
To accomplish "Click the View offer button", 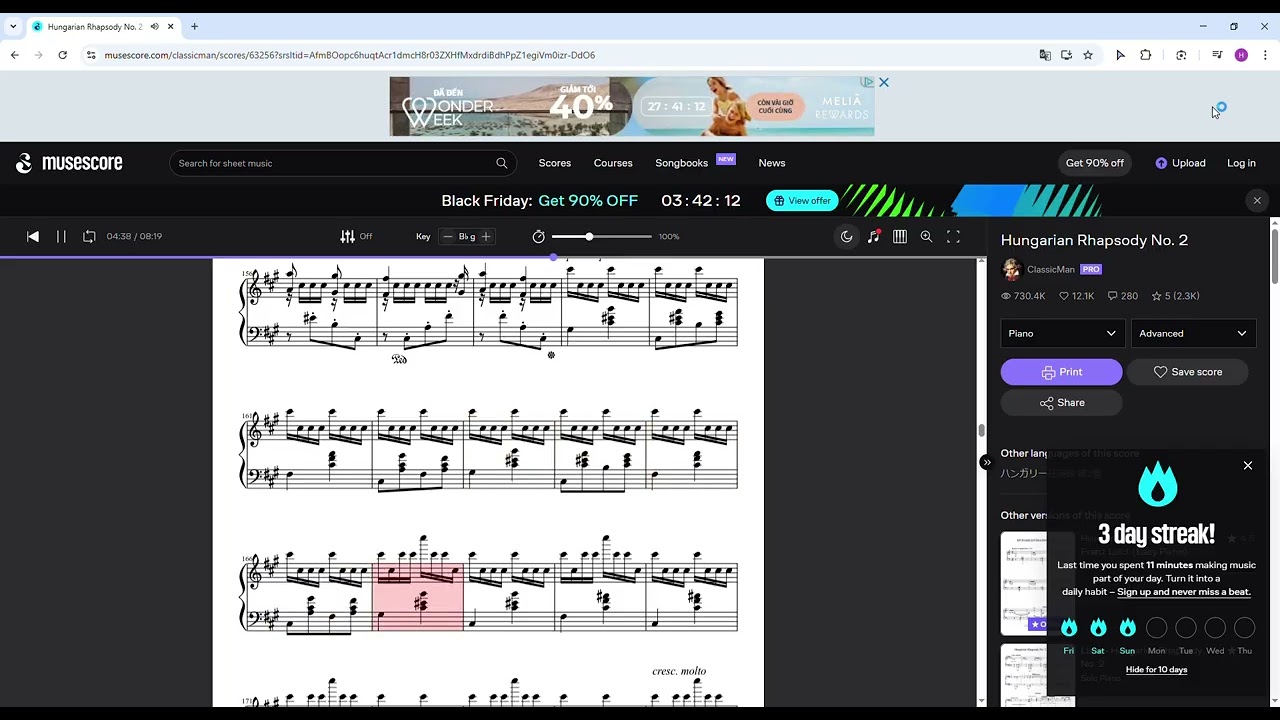I will 802,201.
